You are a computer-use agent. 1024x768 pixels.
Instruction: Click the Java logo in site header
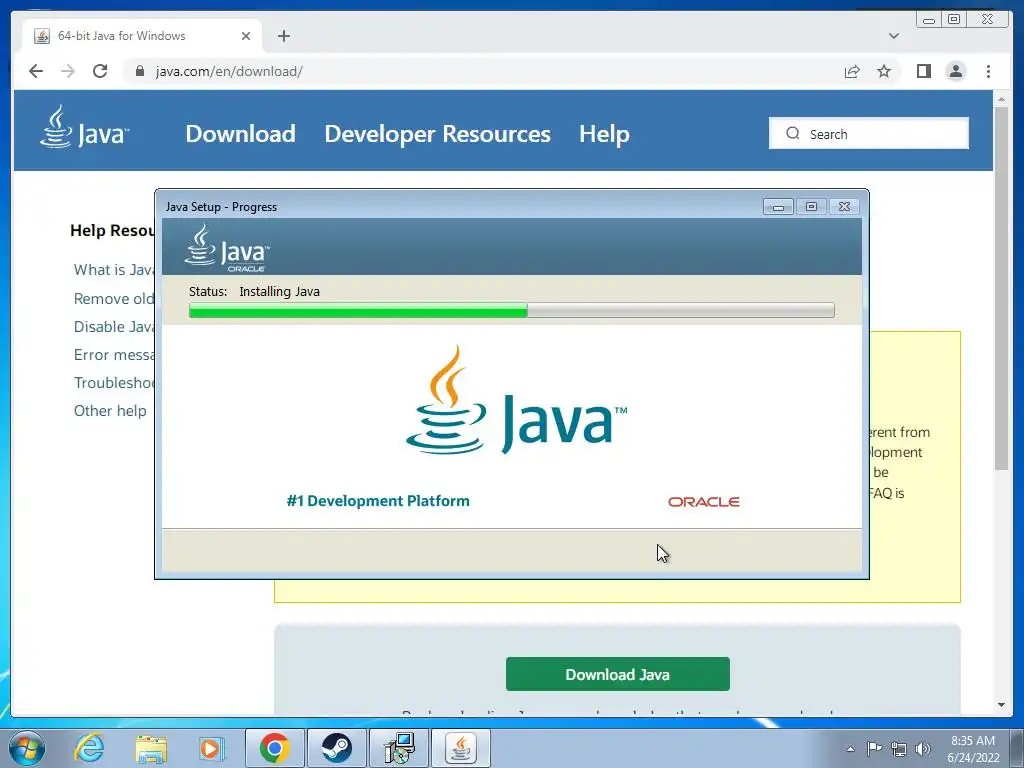point(84,127)
